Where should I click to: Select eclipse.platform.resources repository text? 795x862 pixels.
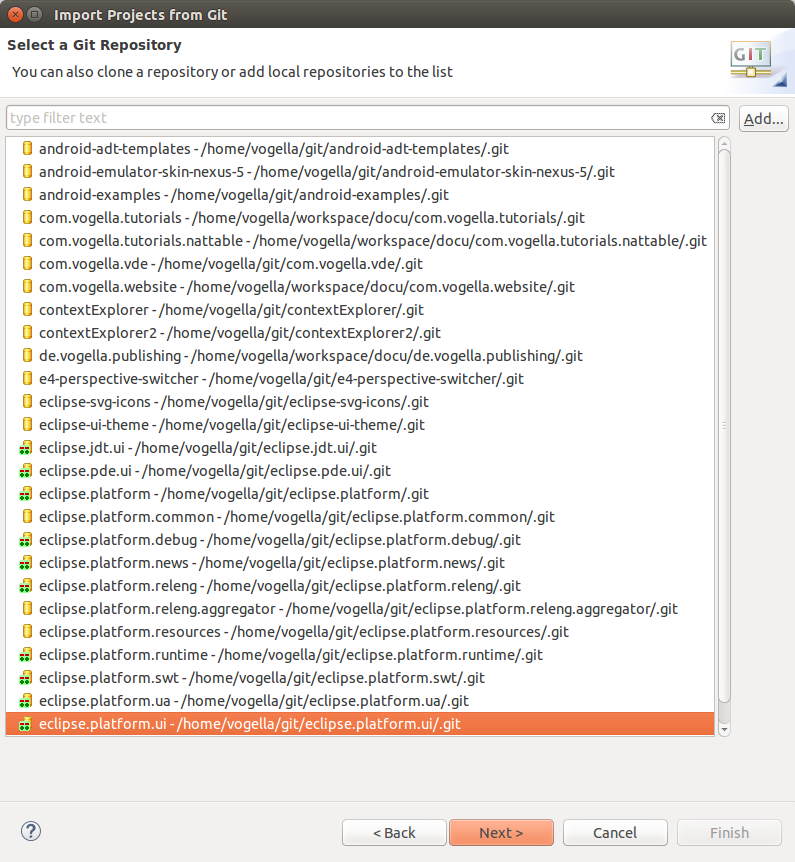[304, 633]
